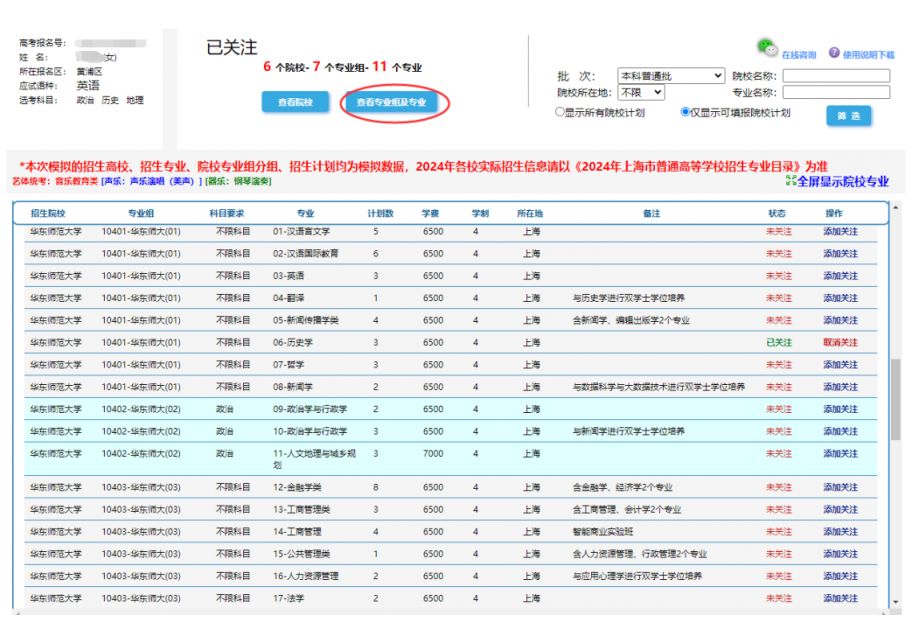Image resolution: width=911 pixels, height=623 pixels.
Task: Click the 查看专业组及专业 button
Action: coord(392,102)
